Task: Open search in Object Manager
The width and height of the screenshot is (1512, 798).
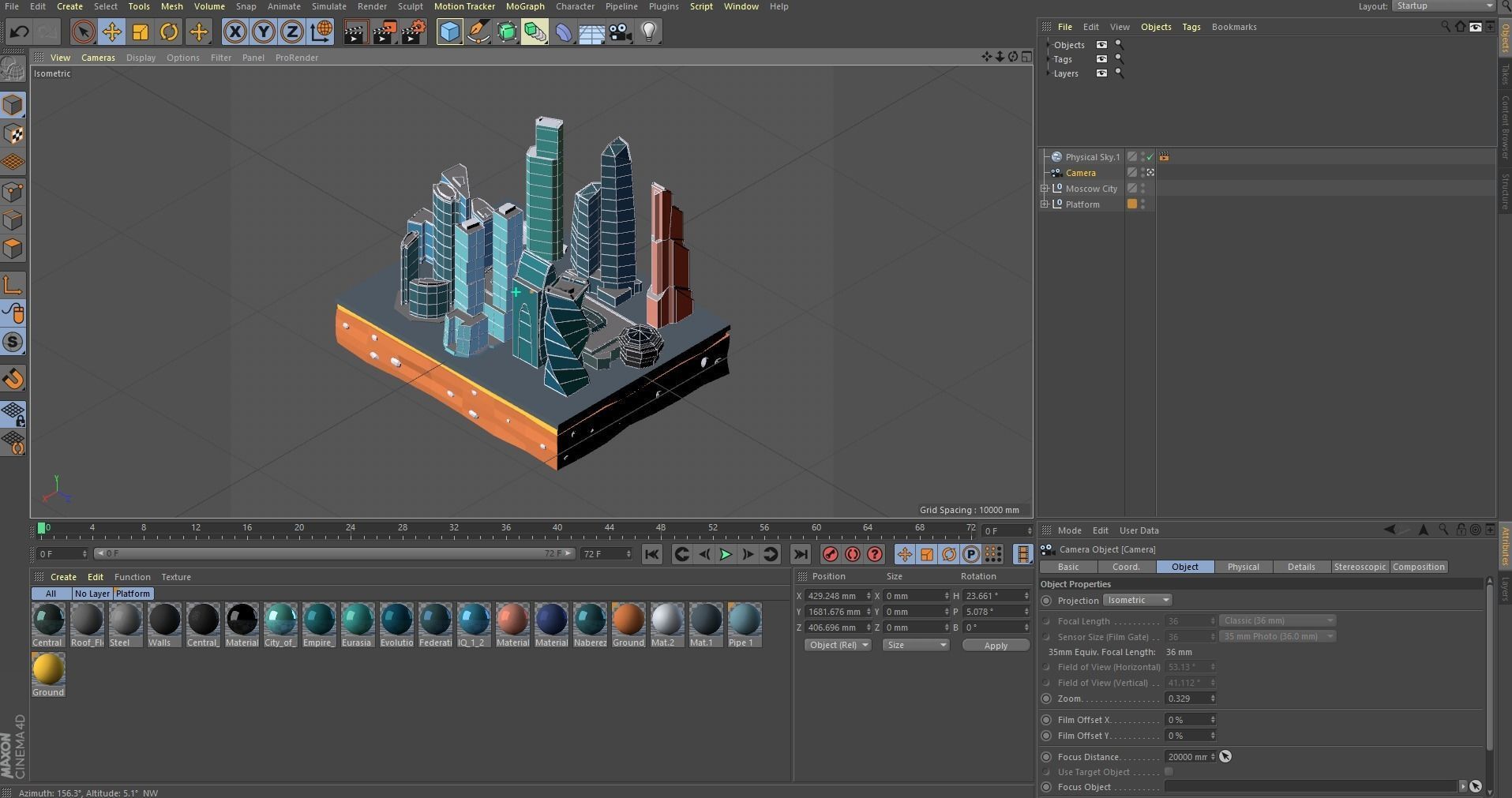Action: tap(1446, 27)
